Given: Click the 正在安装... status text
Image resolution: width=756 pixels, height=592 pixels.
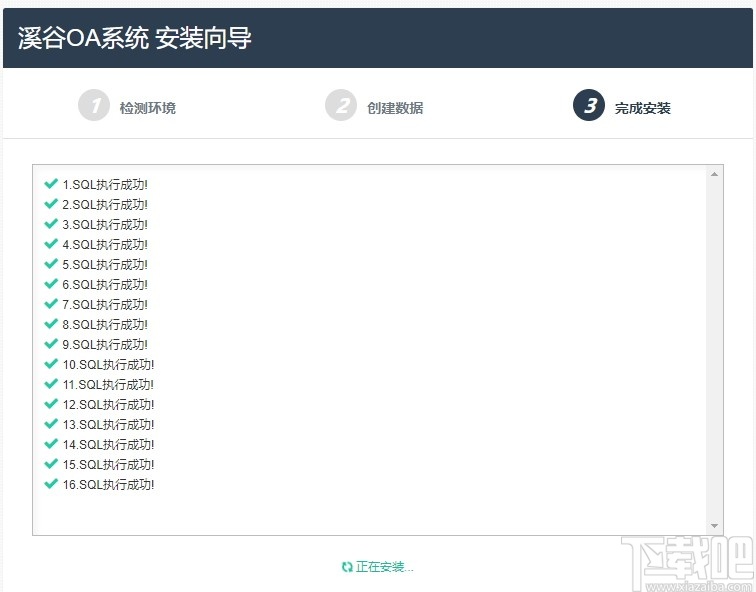Looking at the screenshot, I should click(385, 567).
